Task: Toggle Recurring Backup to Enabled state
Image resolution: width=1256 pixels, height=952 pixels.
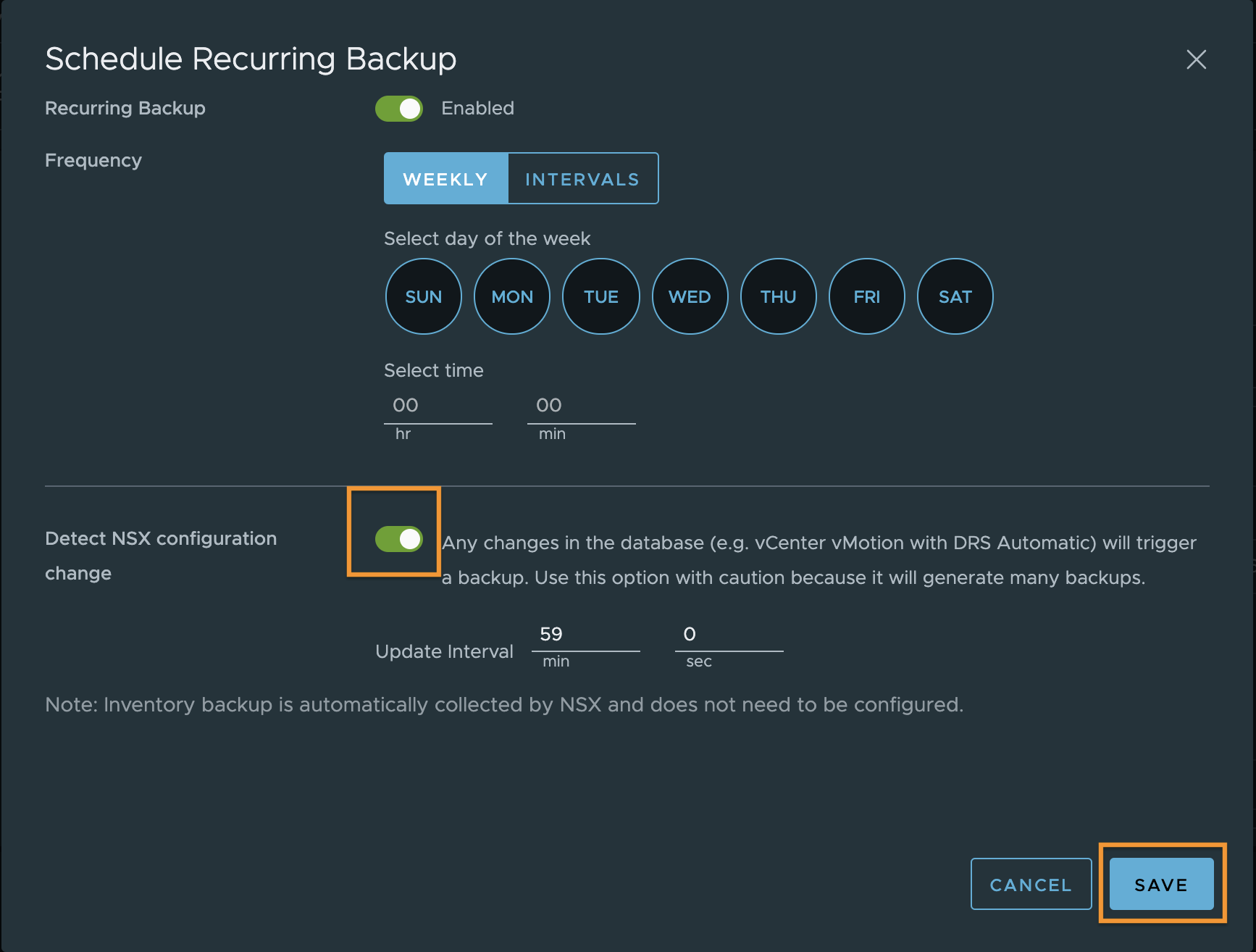Action: 398,108
